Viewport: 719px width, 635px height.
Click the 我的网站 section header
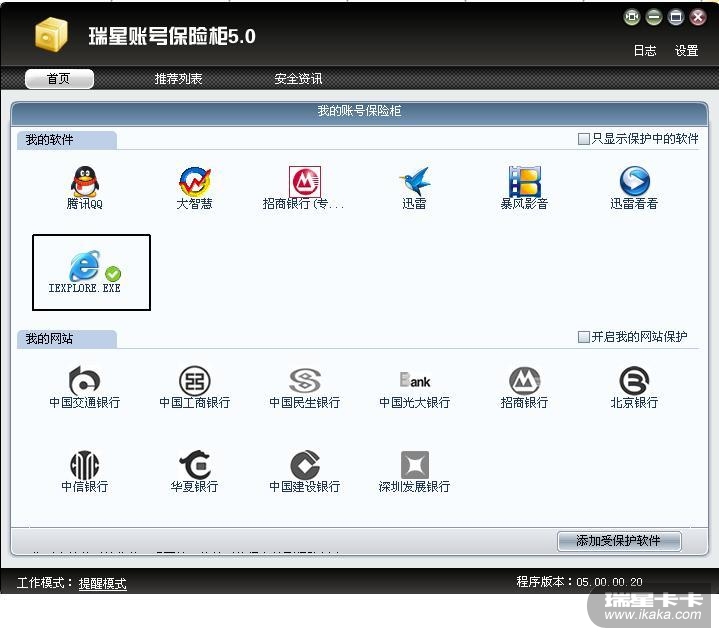click(66, 339)
